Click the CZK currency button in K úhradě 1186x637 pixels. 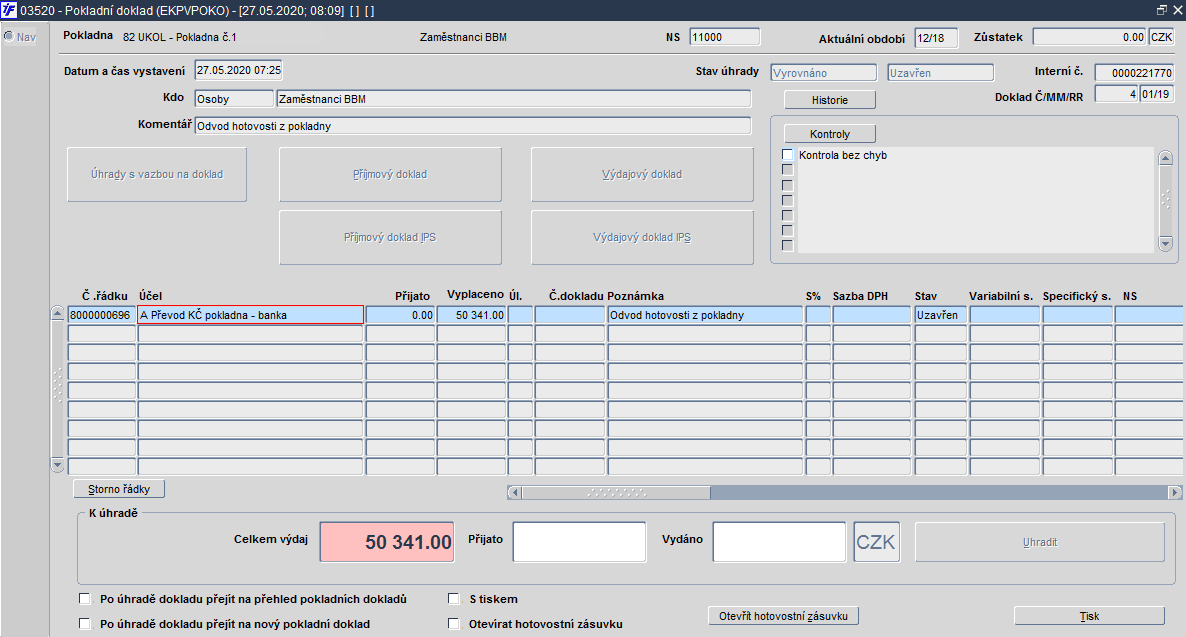coord(877,542)
